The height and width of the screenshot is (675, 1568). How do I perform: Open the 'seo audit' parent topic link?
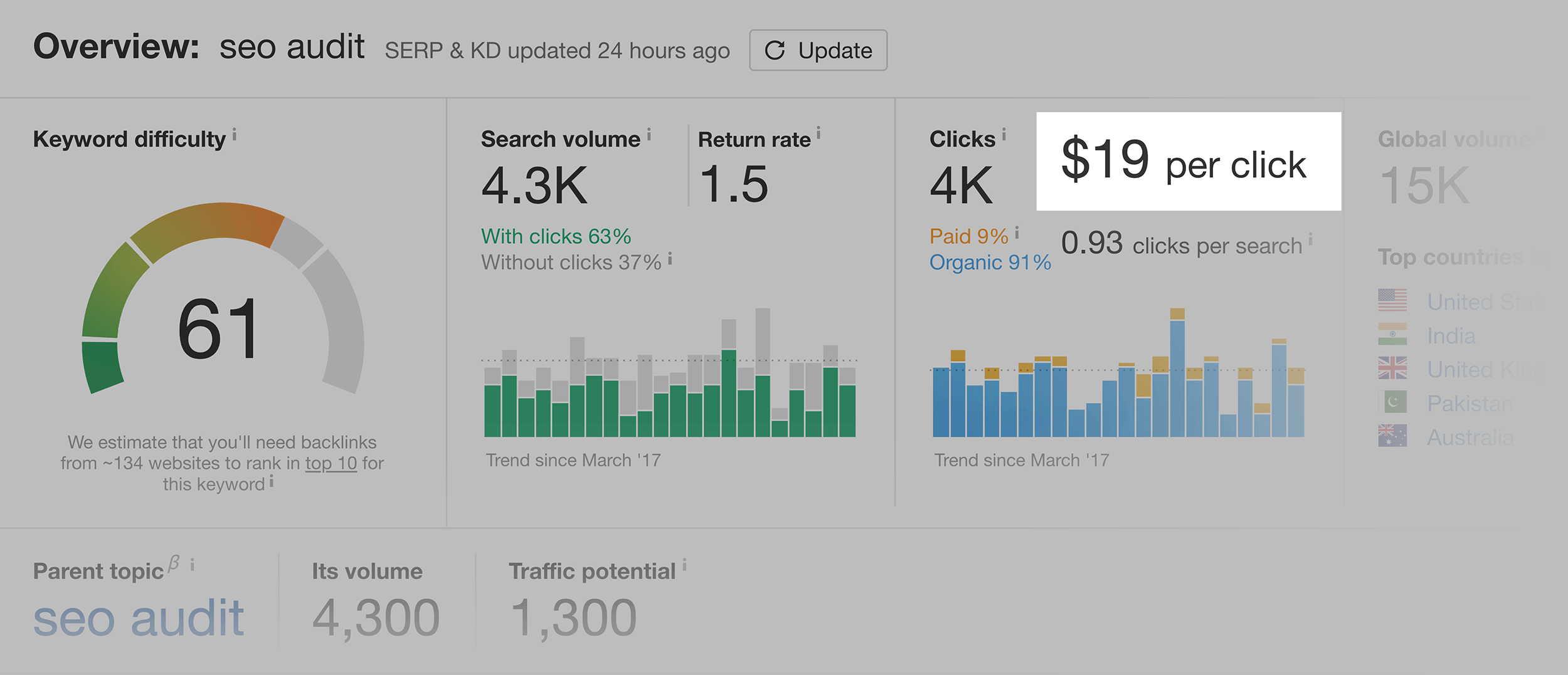pos(139,618)
